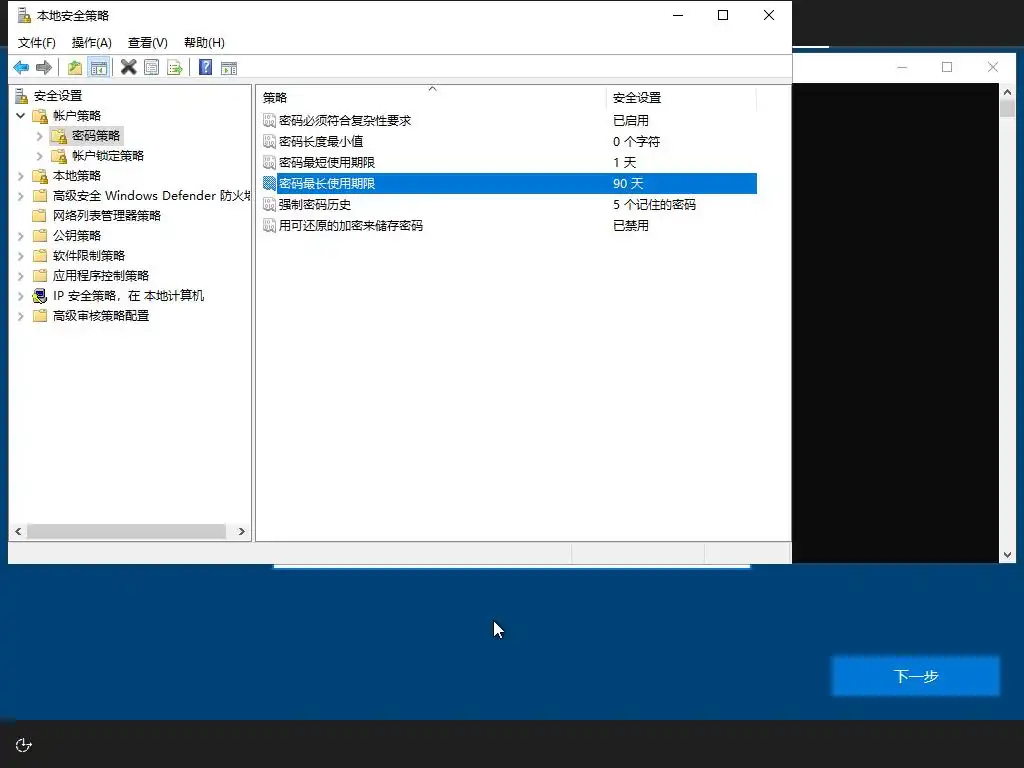
Task: Expand the 高级审核策略配置 tree node
Action: tap(20, 316)
